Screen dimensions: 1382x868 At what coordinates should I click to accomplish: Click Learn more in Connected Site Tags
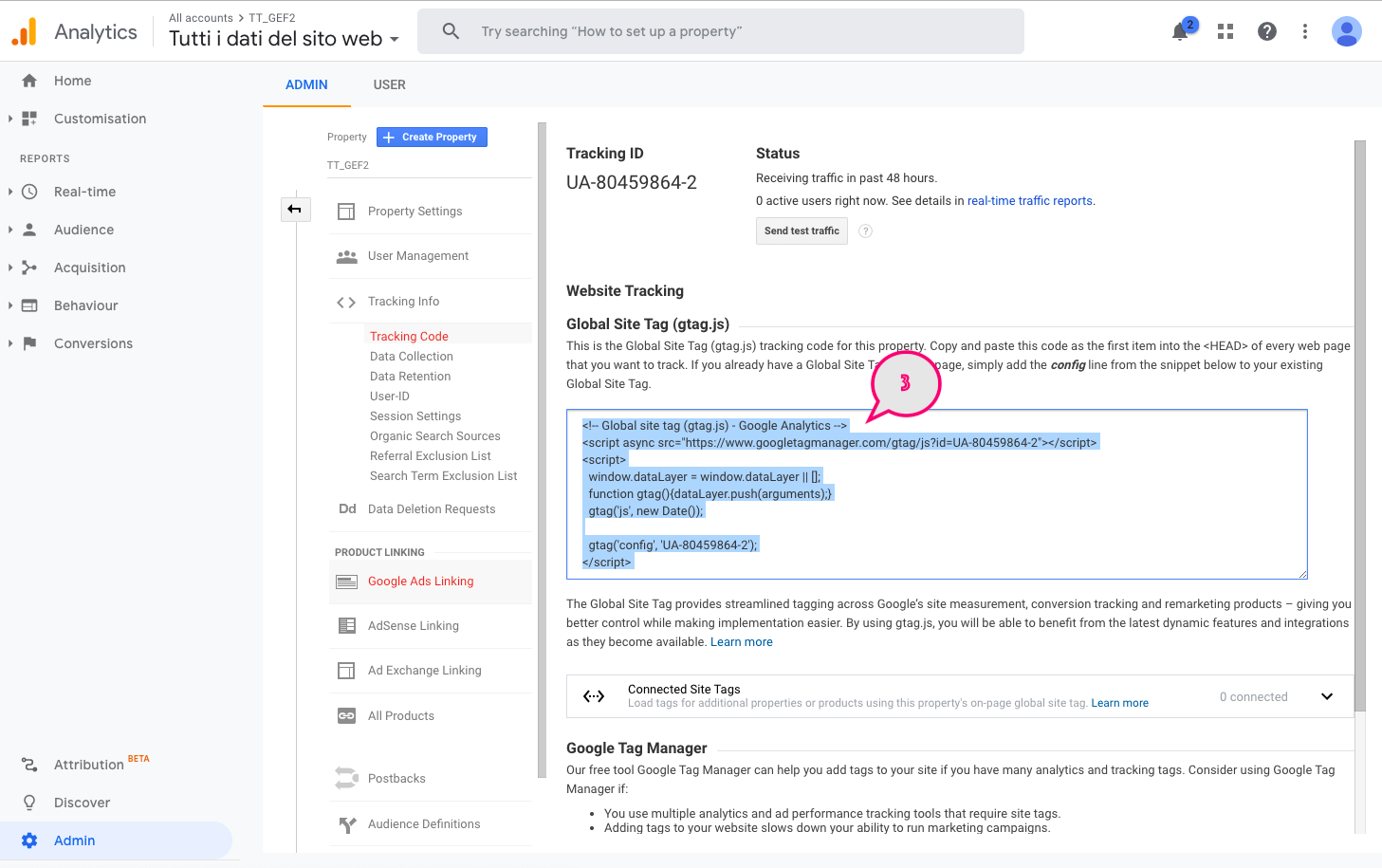(1119, 704)
